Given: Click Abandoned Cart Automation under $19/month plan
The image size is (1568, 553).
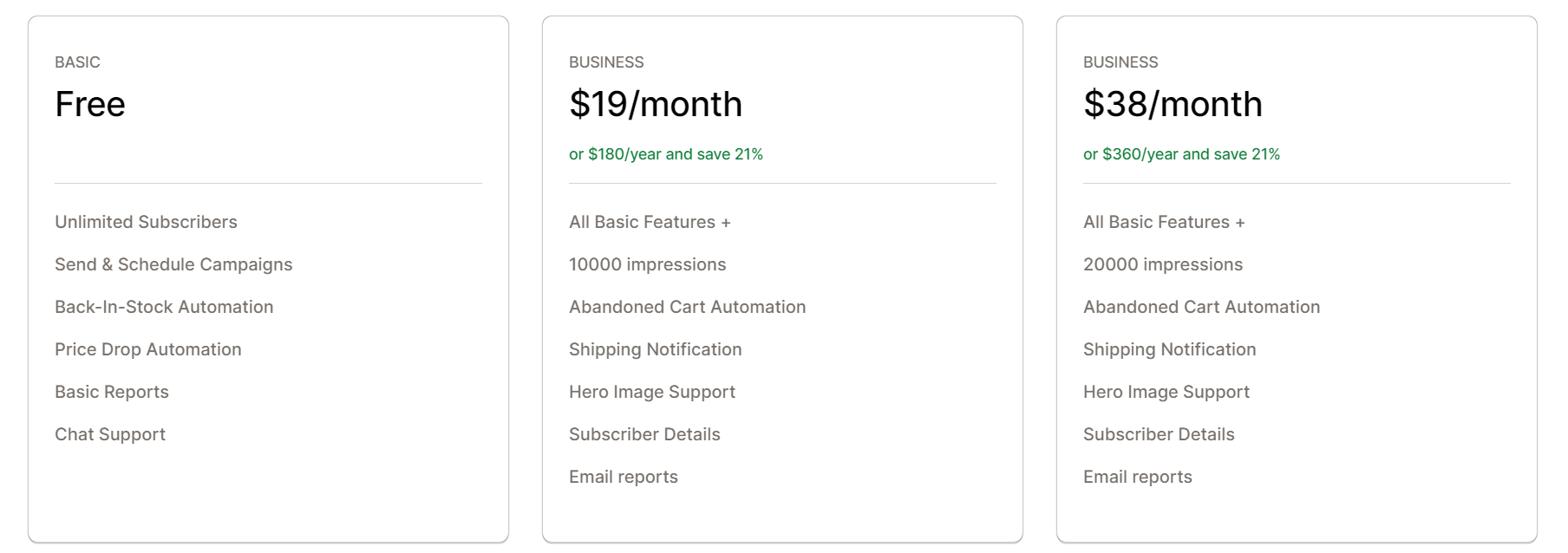Looking at the screenshot, I should pos(687,307).
